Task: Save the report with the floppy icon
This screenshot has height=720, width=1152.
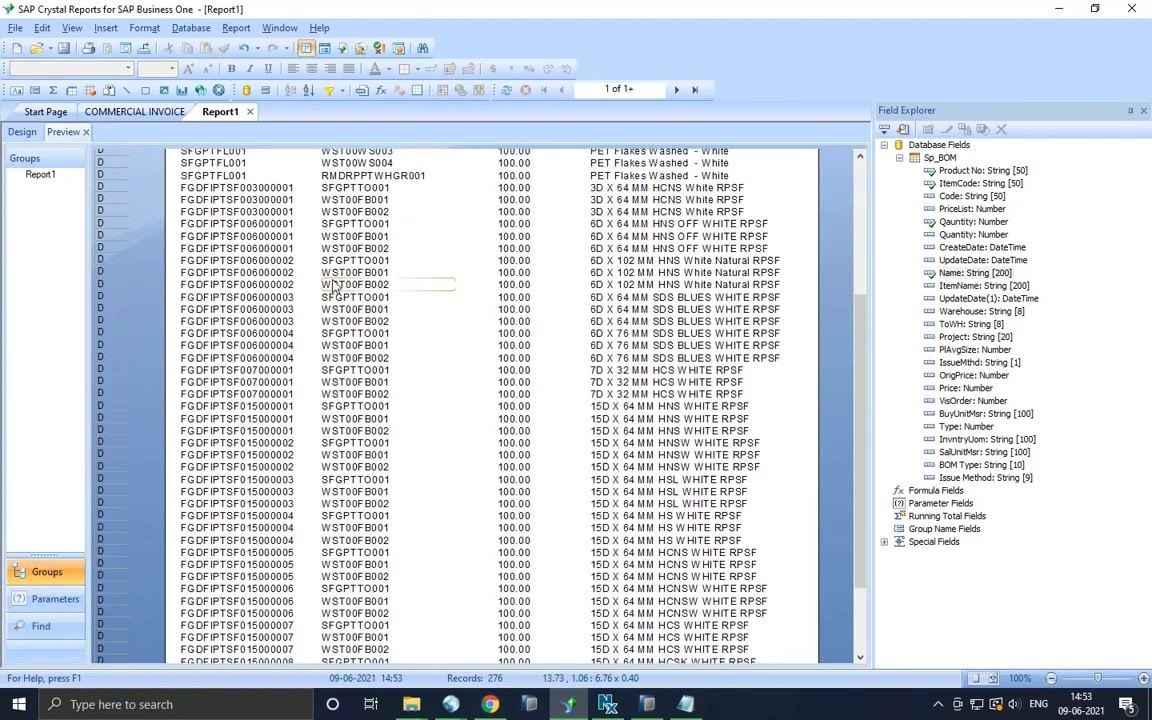Action: point(64,48)
